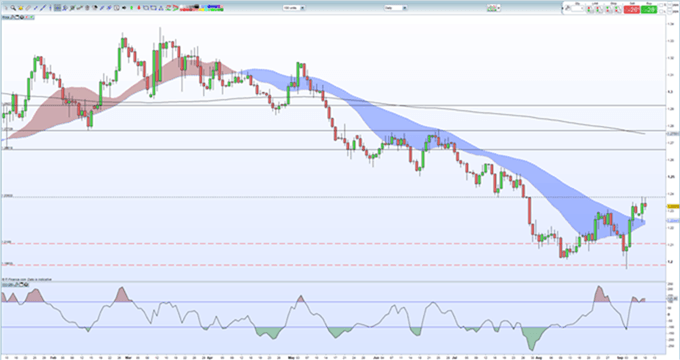Click the green Buy price button
Screen dimensions: 680x360
point(649,10)
